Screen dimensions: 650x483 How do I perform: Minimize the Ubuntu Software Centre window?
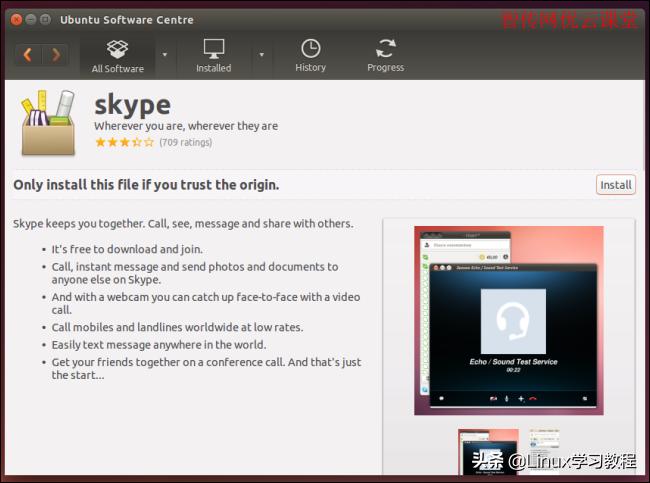(x=29, y=19)
